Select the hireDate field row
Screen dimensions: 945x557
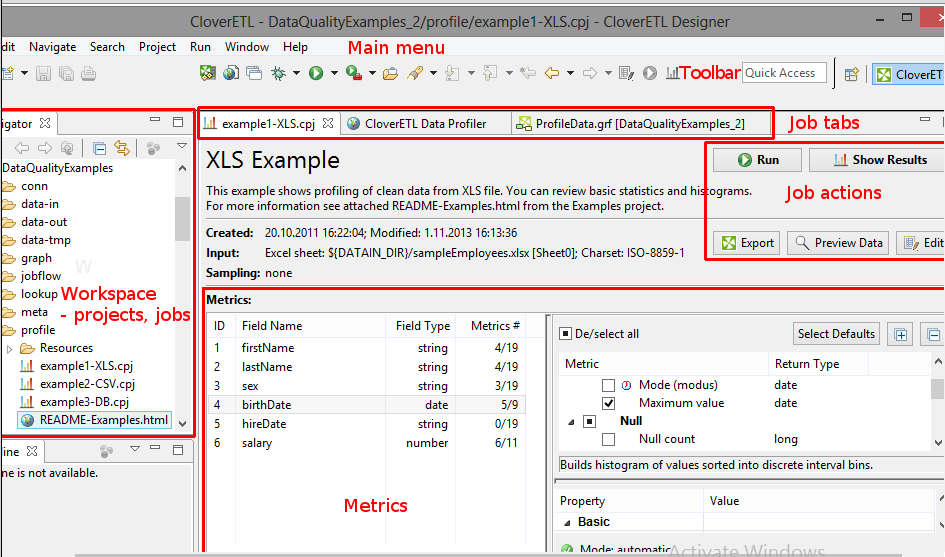pos(366,424)
